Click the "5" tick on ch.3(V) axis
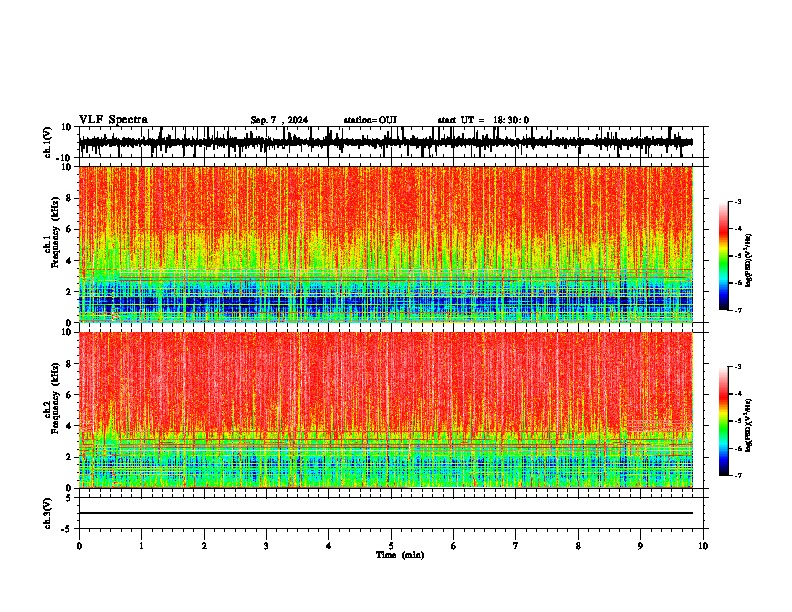The height and width of the screenshot is (612, 792). coord(70,497)
